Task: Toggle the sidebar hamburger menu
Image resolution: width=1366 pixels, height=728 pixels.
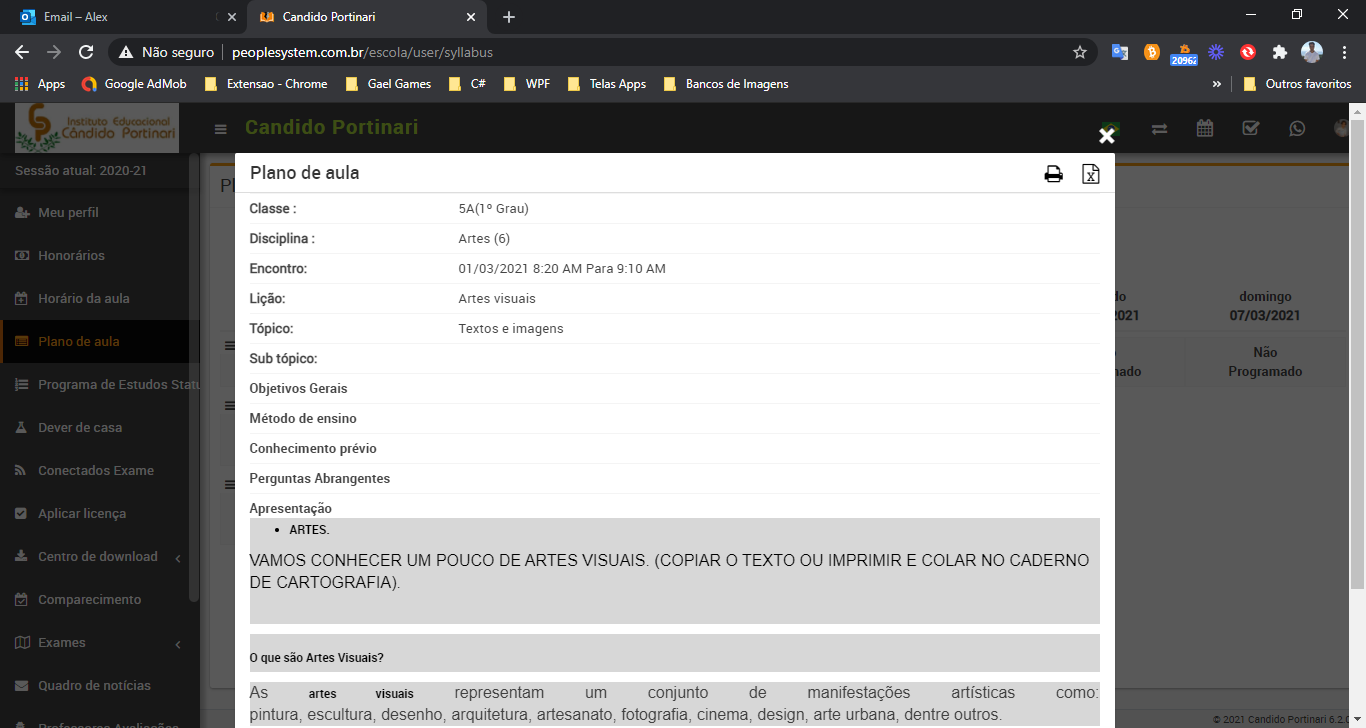Action: tap(221, 129)
